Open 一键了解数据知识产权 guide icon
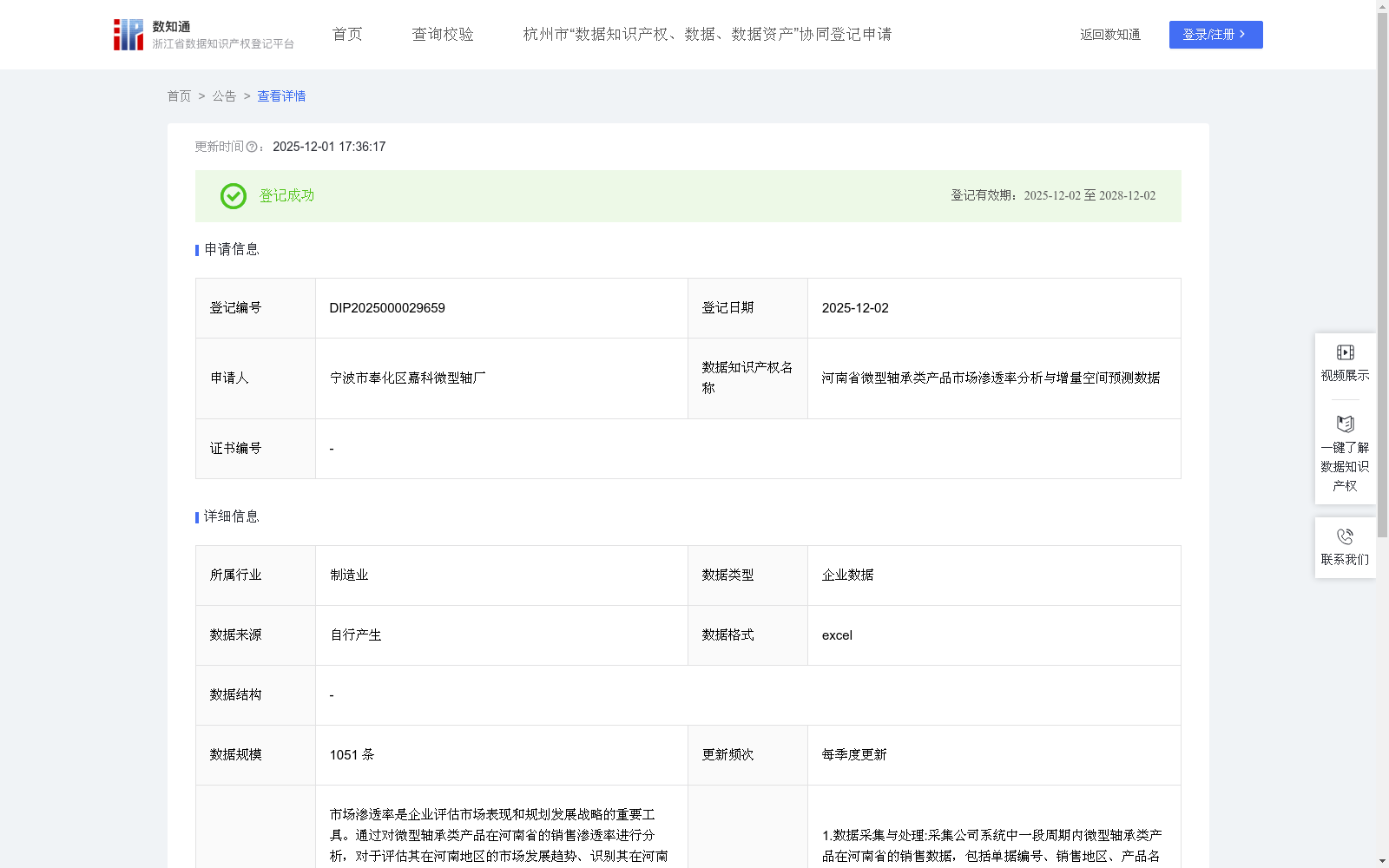 (1345, 424)
